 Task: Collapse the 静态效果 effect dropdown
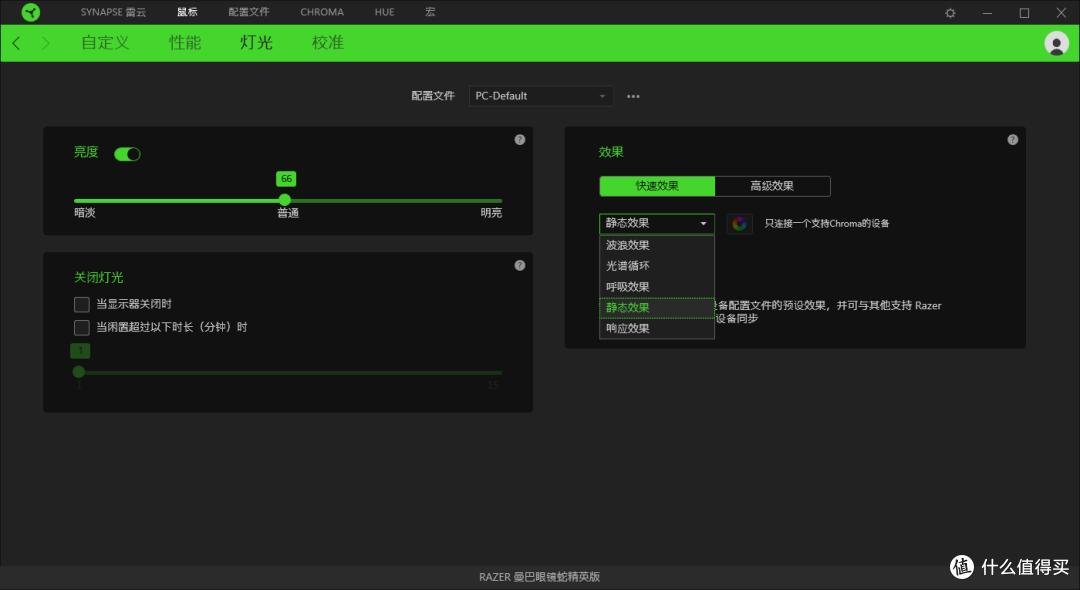656,223
